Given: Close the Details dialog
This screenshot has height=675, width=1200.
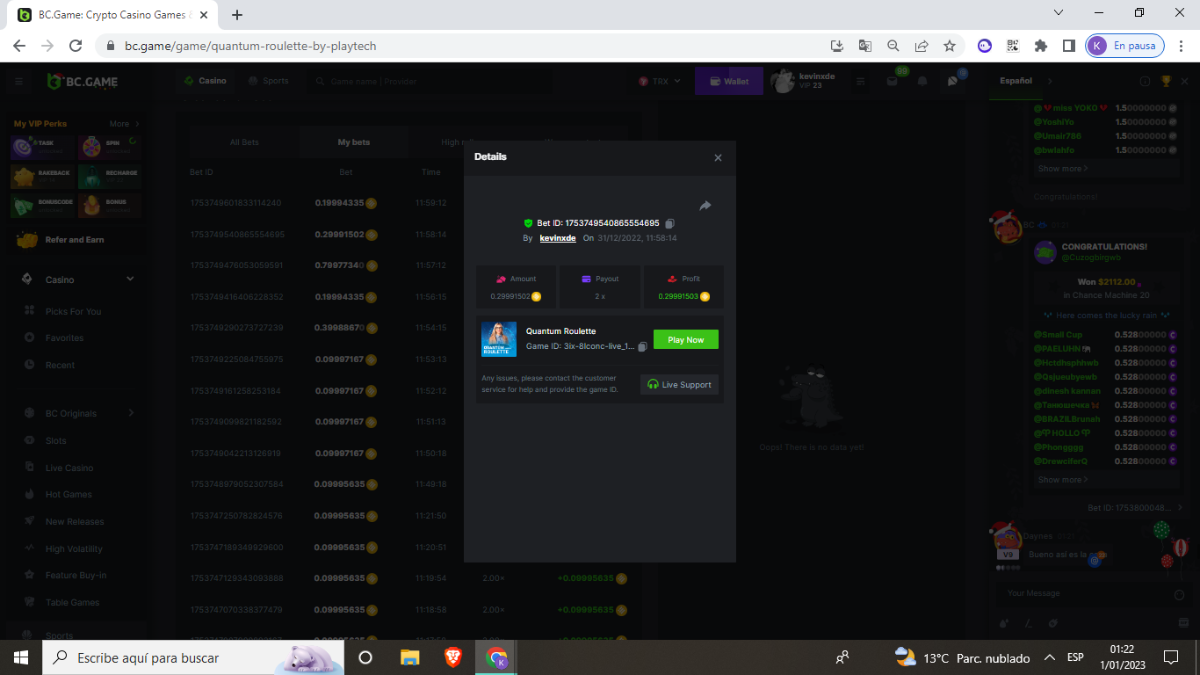Looking at the screenshot, I should pos(718,158).
